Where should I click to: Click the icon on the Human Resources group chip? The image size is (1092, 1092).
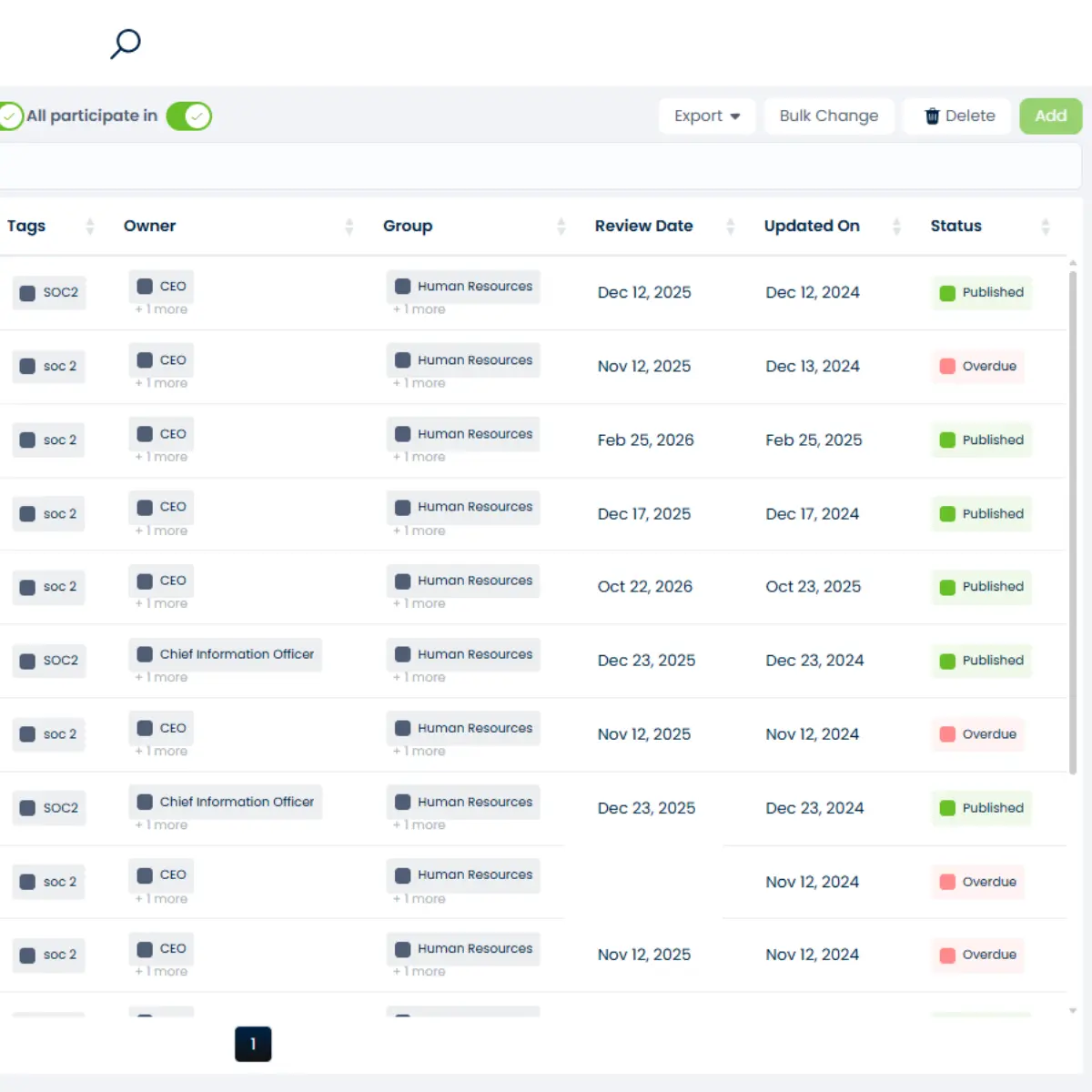point(402,286)
